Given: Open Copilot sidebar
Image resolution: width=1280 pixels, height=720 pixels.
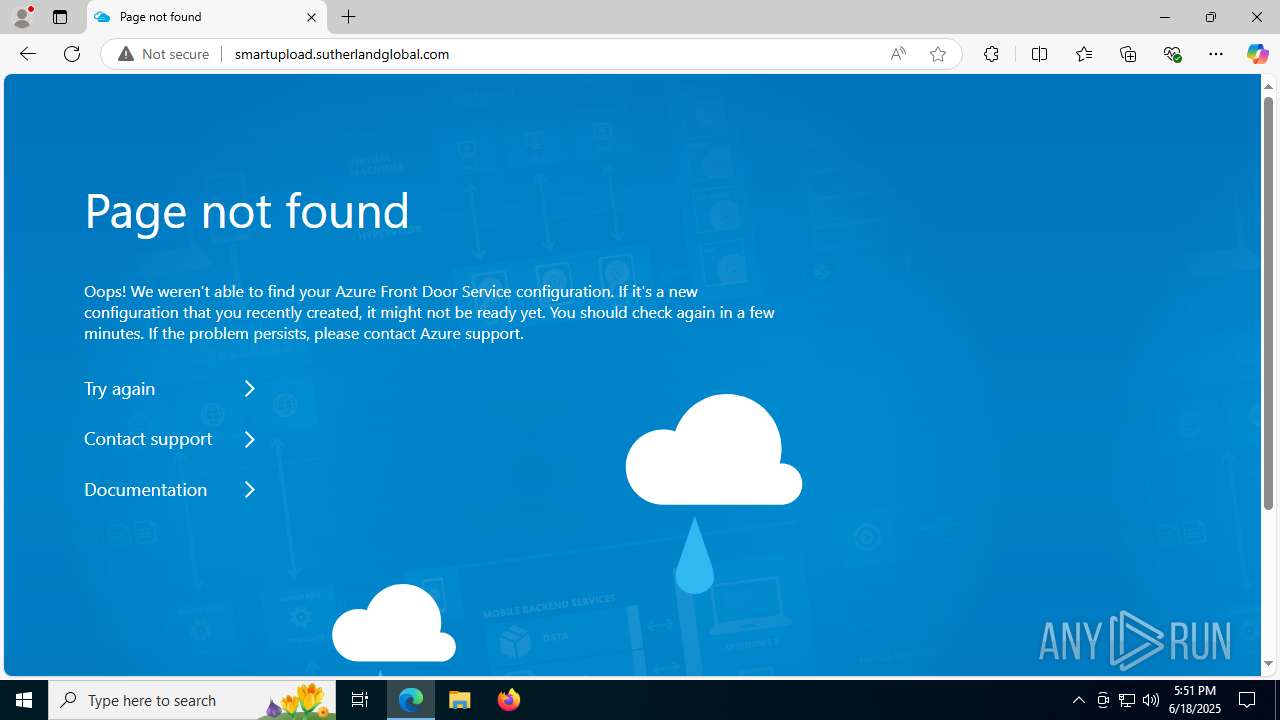Looking at the screenshot, I should click(x=1257, y=54).
